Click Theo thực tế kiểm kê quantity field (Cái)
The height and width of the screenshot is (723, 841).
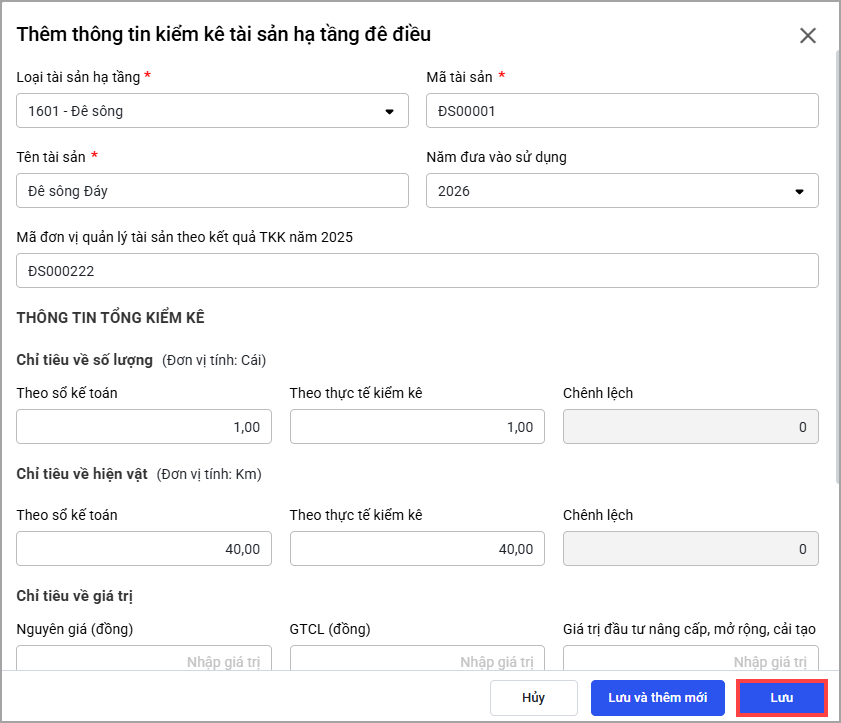[417, 427]
